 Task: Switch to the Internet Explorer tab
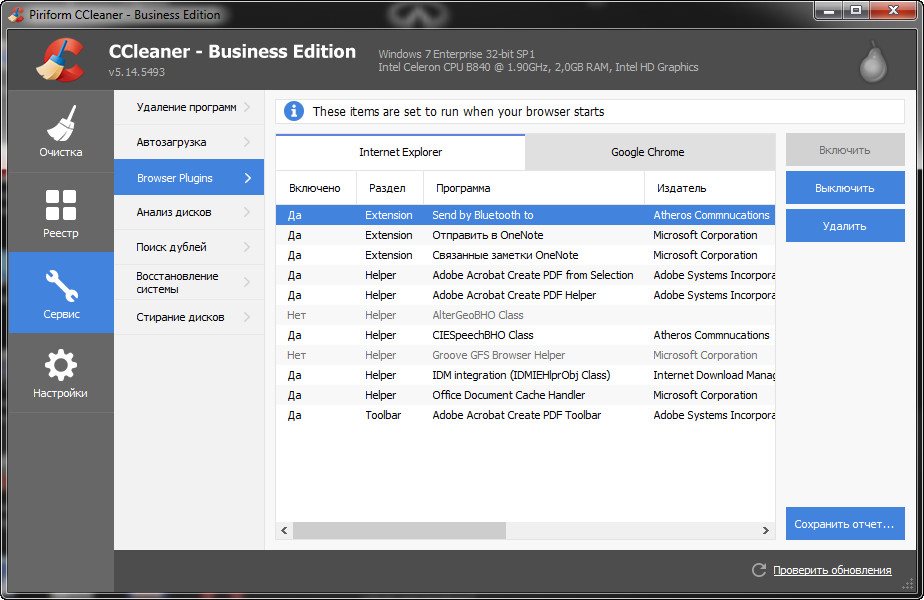[x=400, y=152]
